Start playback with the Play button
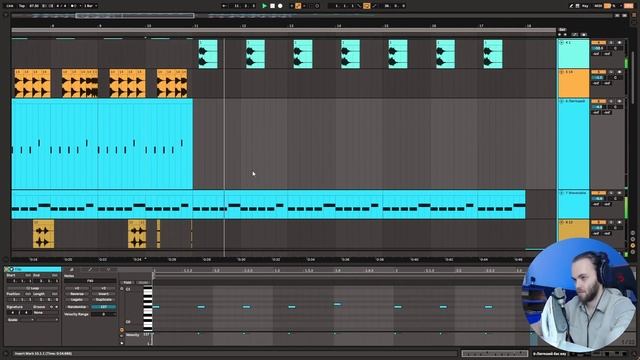 [x=264, y=6]
